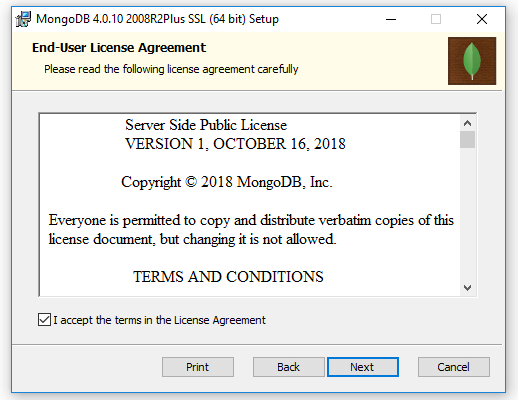Click the MongoDB green leaf logo
Screen dimensions: 518x400
coord(472,61)
